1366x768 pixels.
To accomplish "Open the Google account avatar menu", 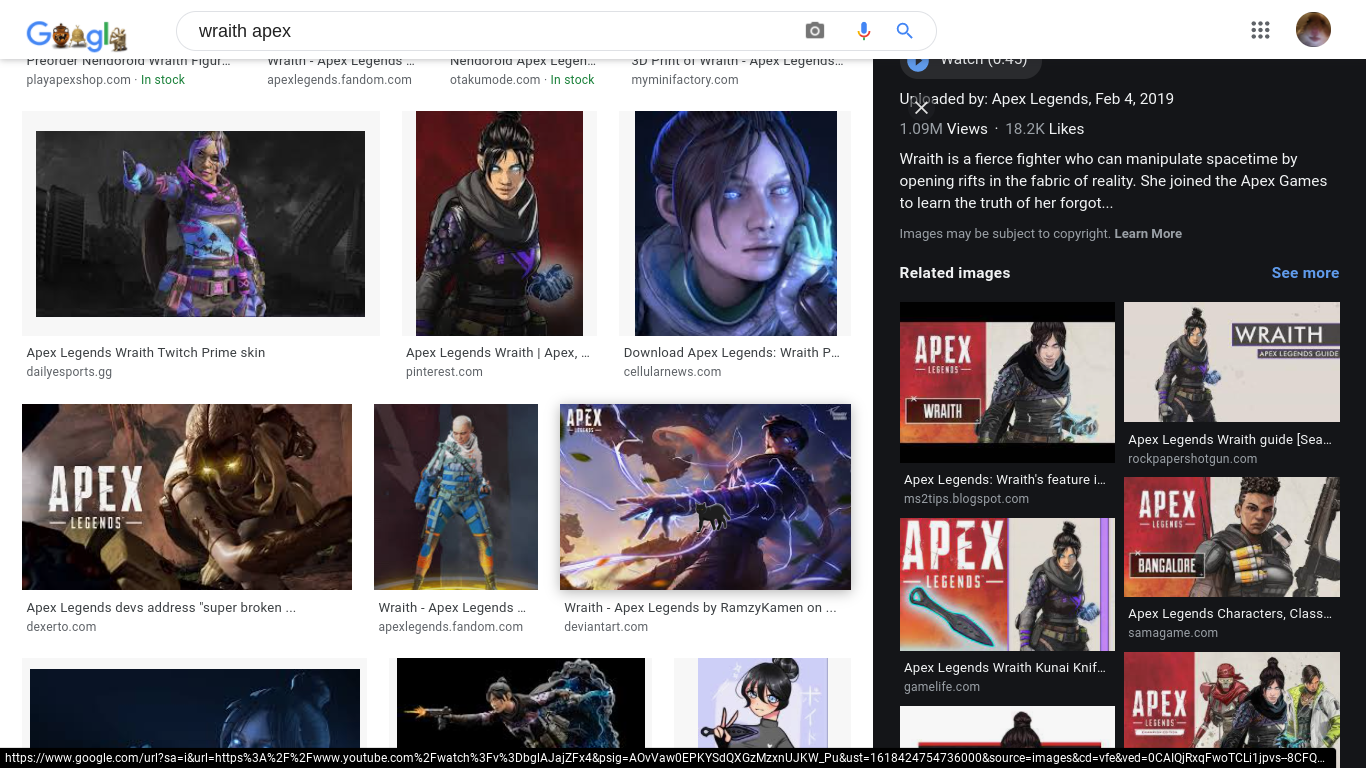I will click(x=1313, y=30).
